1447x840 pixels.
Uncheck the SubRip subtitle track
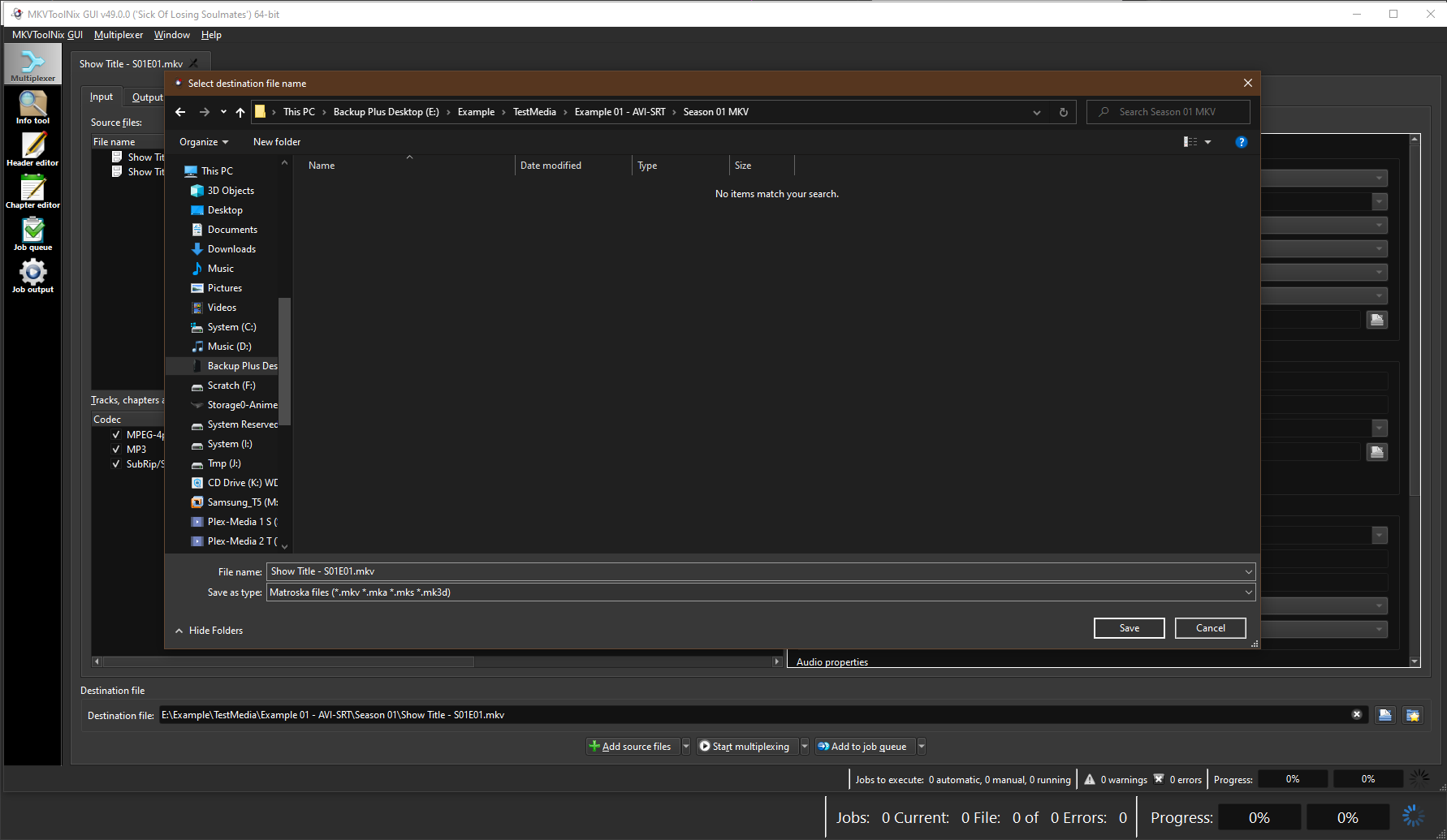click(x=116, y=463)
